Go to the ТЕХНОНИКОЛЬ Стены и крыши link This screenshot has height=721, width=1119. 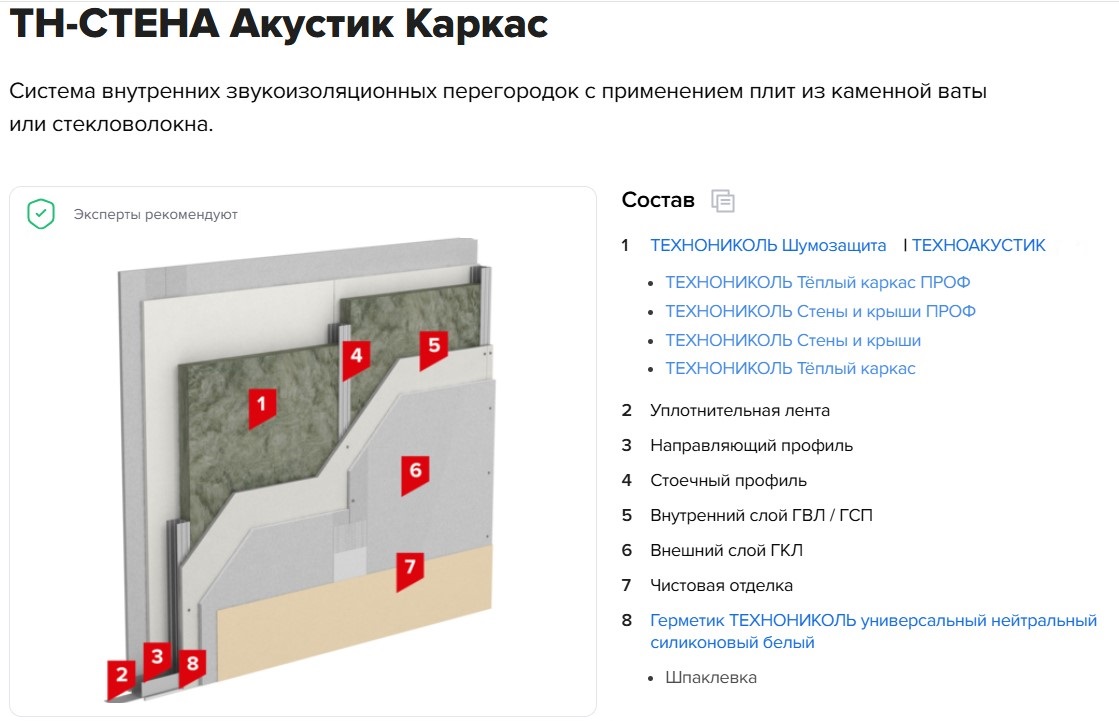(x=793, y=340)
